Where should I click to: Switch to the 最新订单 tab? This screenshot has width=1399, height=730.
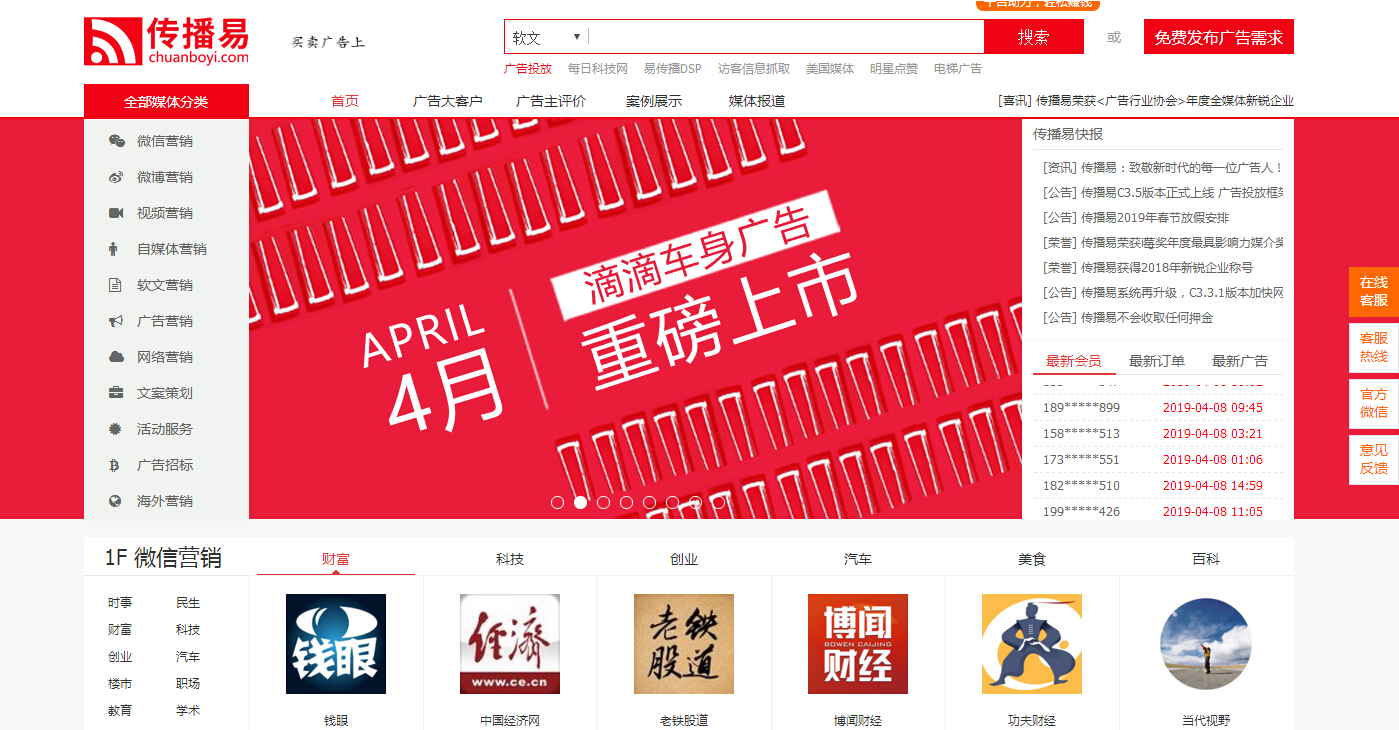[1157, 361]
